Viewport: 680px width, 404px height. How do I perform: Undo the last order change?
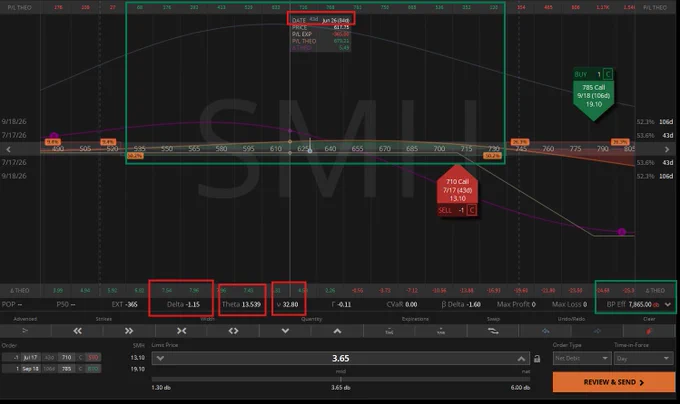546,331
